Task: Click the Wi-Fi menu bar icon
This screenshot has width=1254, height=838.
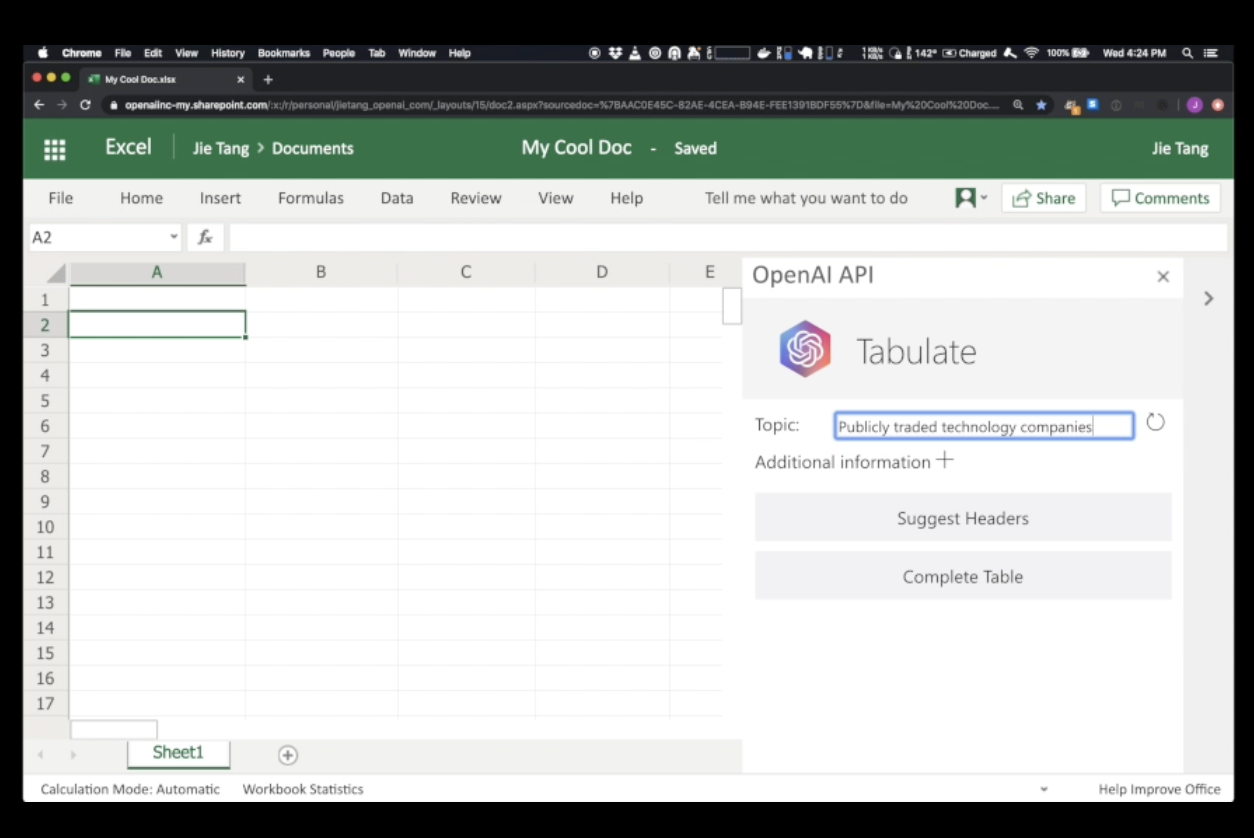Action: 1031,53
